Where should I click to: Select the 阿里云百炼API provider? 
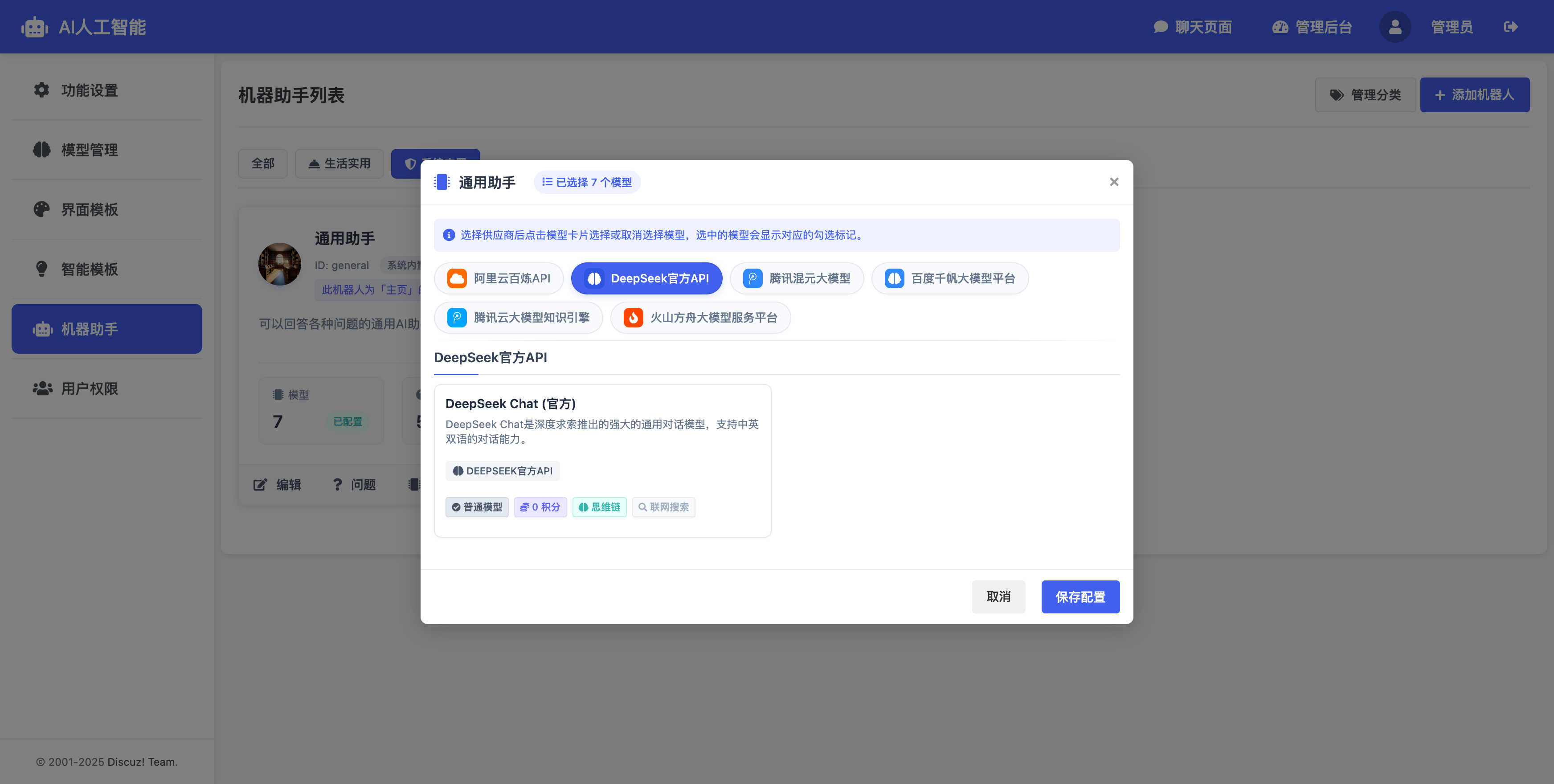pos(499,278)
